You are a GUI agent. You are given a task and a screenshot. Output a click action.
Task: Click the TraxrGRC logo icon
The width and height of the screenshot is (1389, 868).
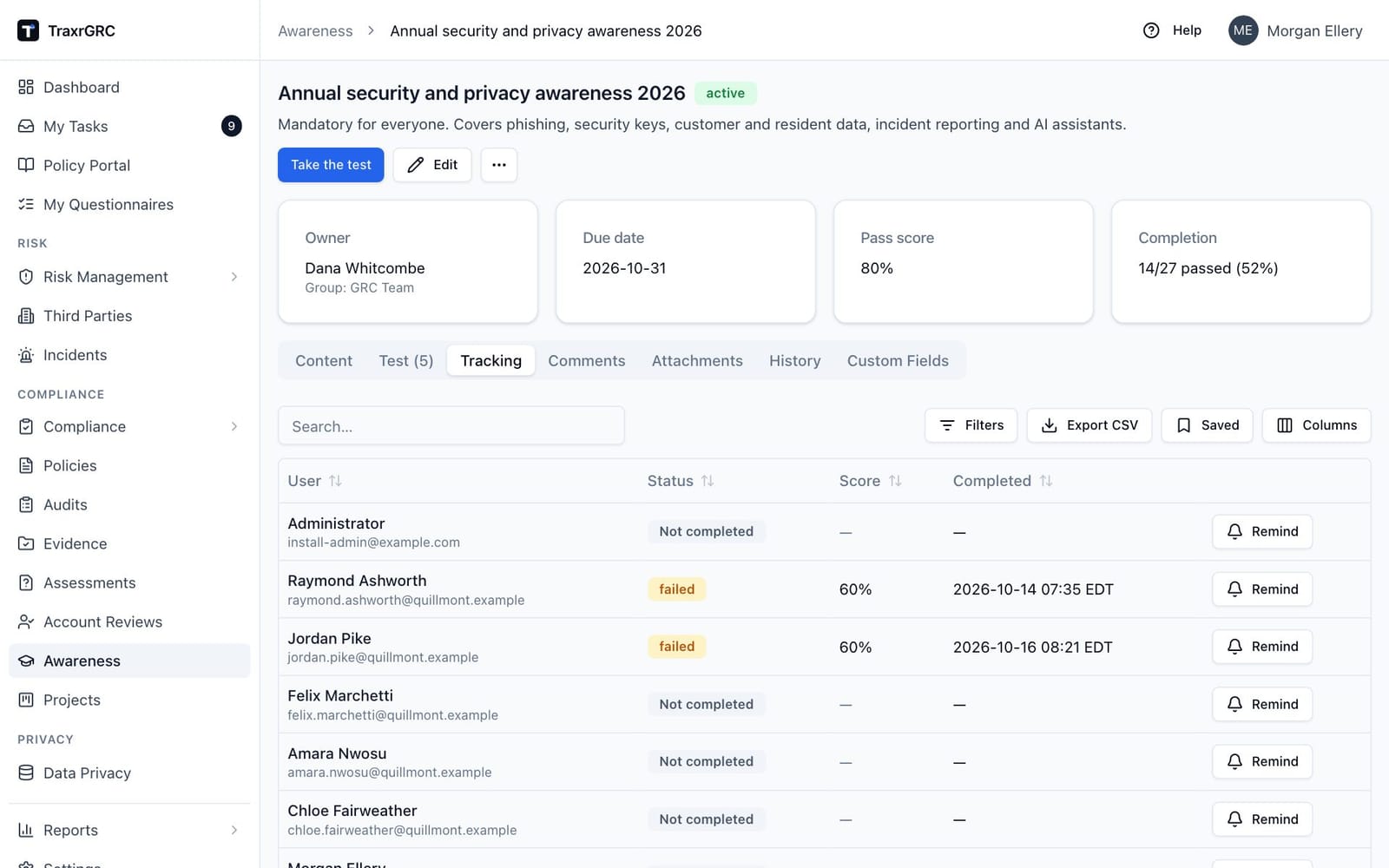point(28,30)
